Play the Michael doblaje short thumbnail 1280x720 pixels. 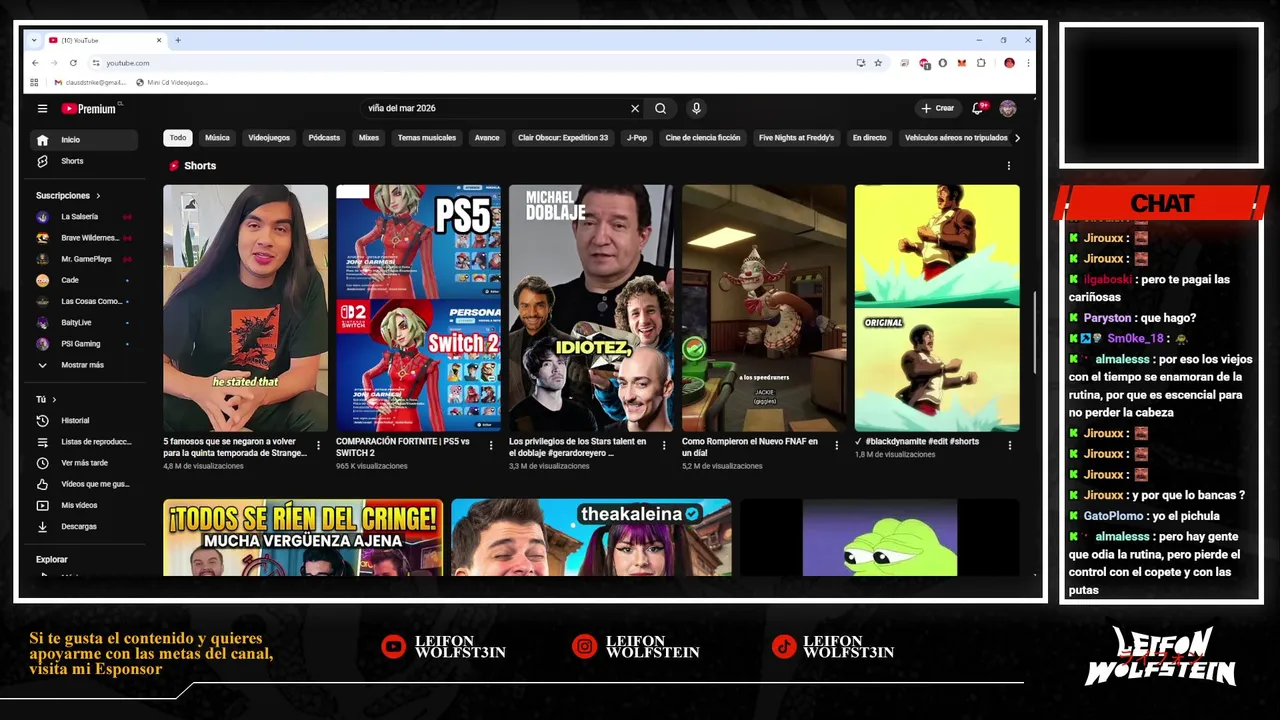(x=591, y=308)
